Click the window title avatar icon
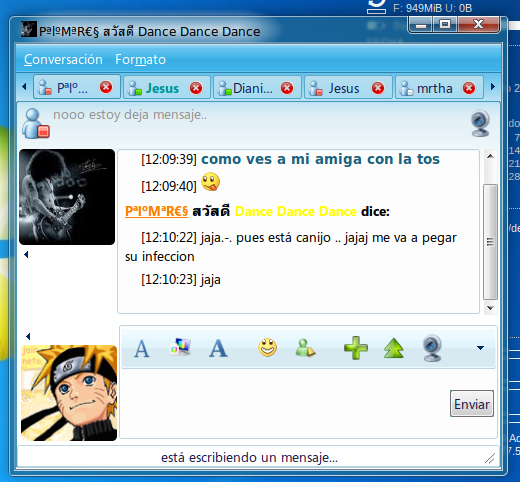Viewport: 520px width, 482px height. [x=29, y=29]
